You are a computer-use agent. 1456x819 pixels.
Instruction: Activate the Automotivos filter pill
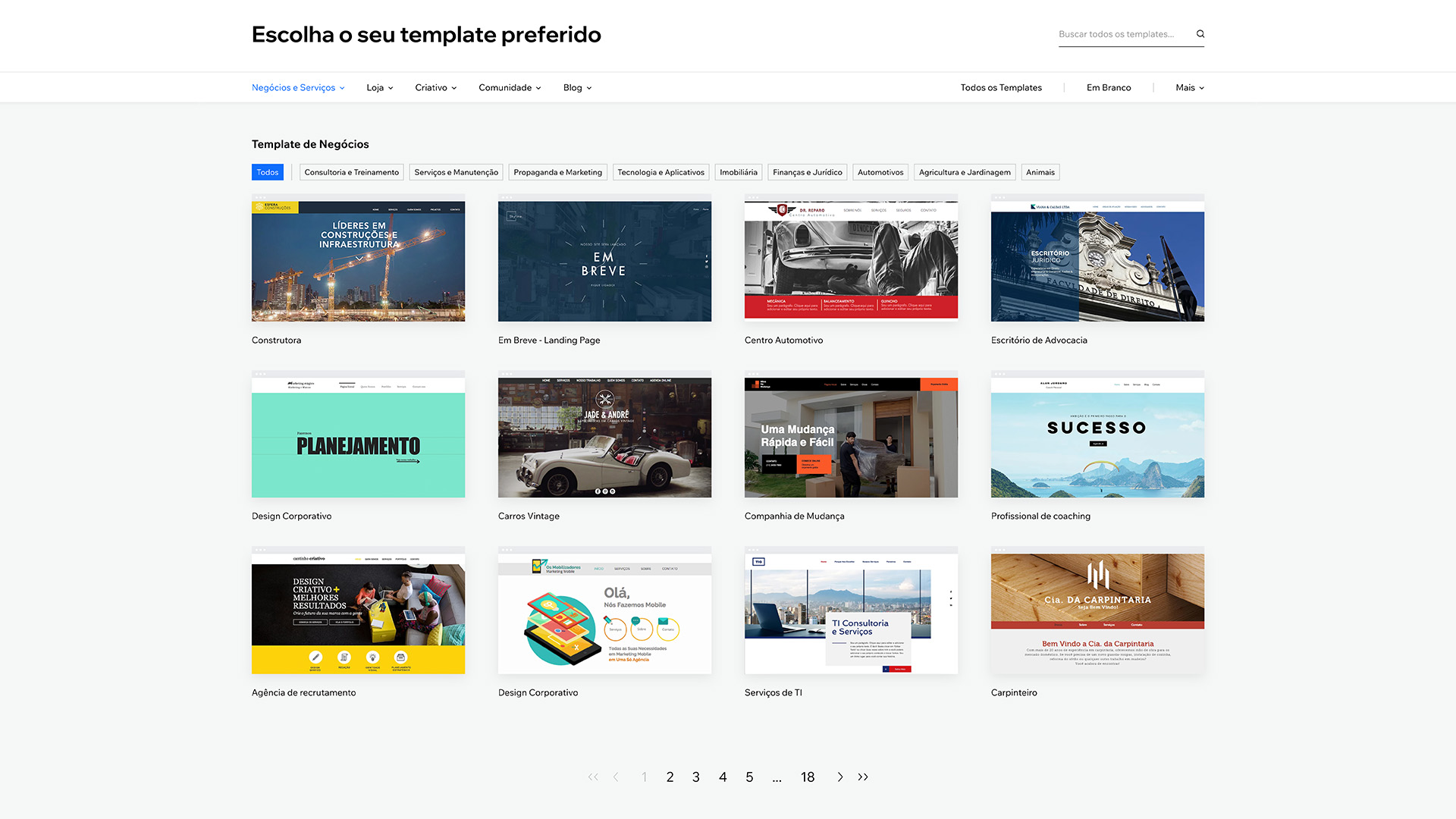point(880,172)
